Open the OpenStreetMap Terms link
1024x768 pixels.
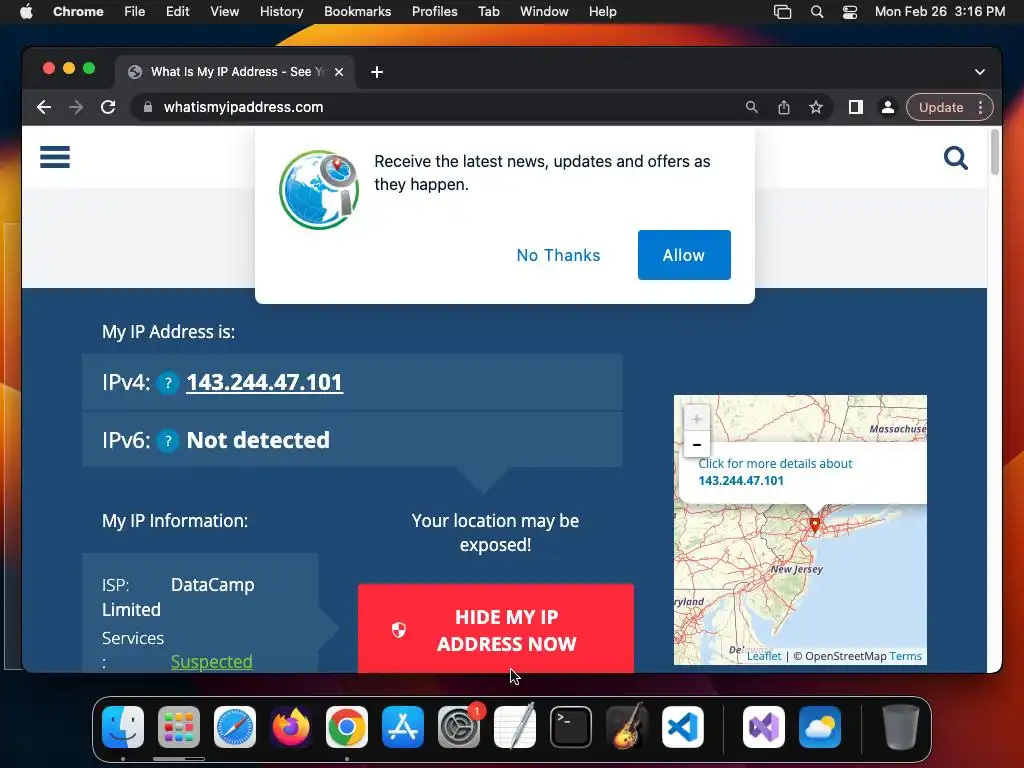905,656
